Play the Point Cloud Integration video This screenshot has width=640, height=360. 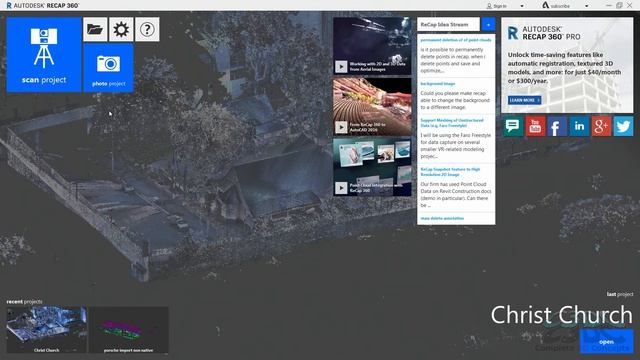coord(341,188)
